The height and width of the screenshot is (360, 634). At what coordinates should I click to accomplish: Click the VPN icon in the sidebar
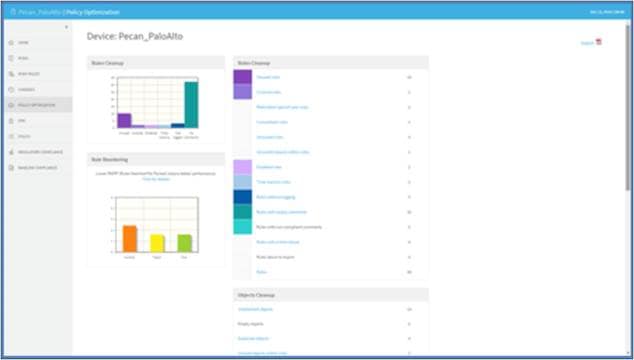[11, 121]
